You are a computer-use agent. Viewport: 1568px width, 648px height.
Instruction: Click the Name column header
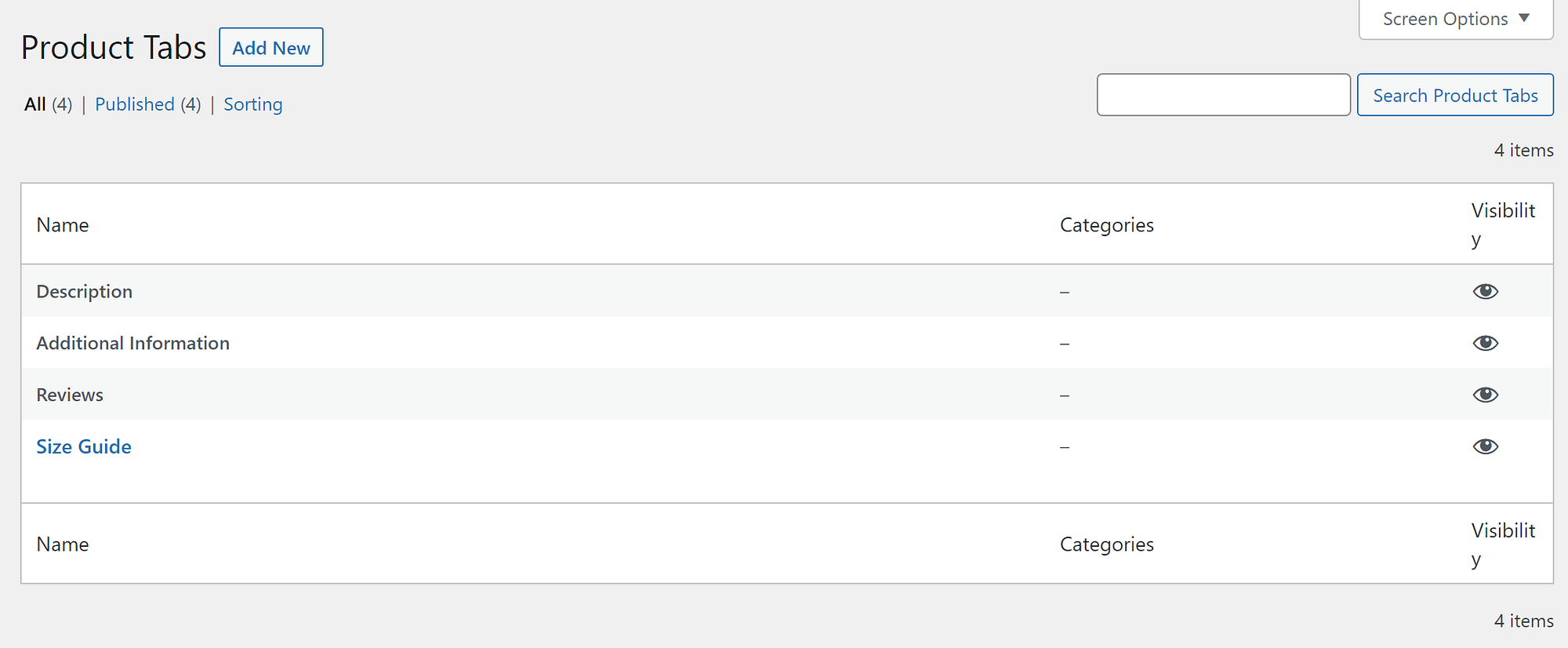(62, 224)
